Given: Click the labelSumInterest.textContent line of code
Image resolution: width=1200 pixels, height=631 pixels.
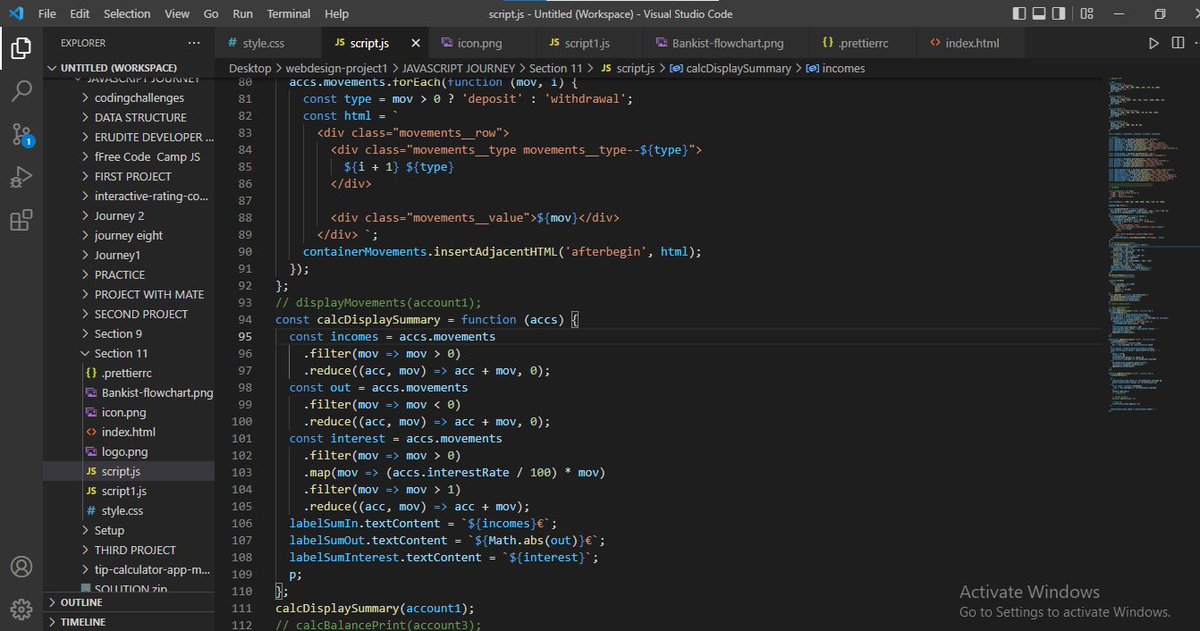Looking at the screenshot, I should 444,558.
